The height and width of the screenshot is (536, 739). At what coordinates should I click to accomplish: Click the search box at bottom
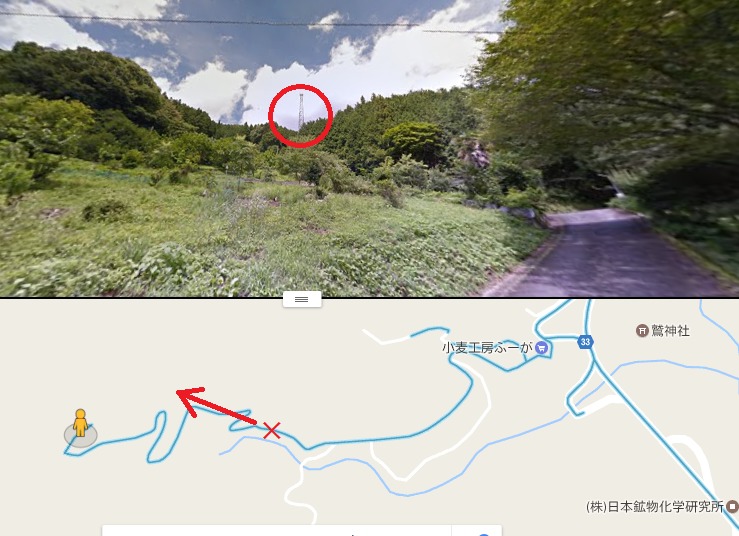277,530
